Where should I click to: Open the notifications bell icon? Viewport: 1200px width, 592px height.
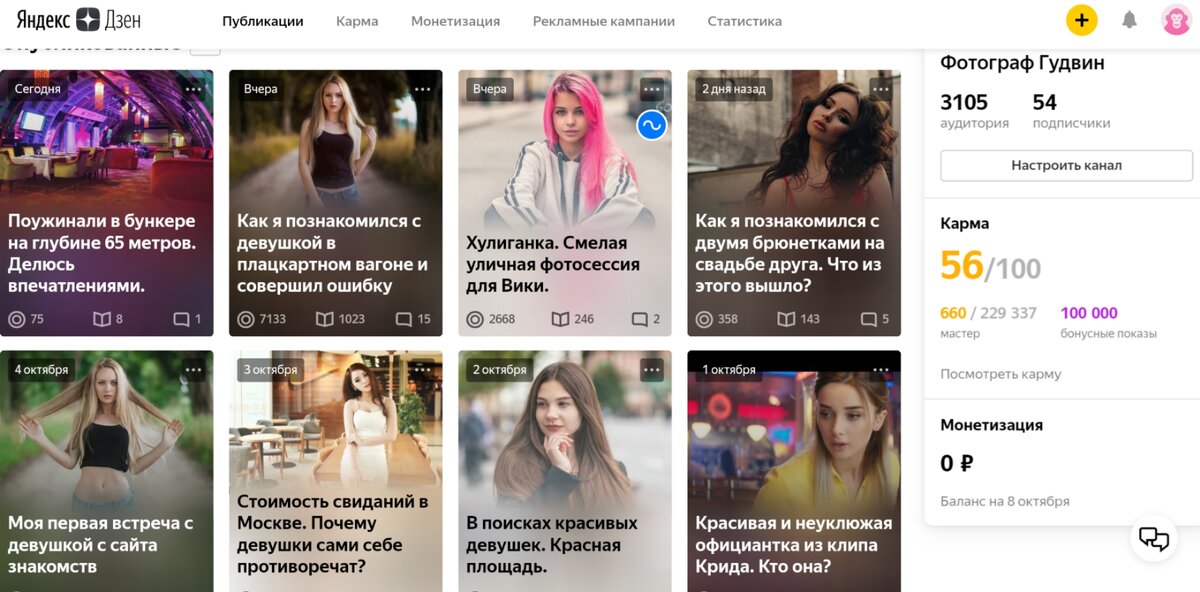[1130, 20]
